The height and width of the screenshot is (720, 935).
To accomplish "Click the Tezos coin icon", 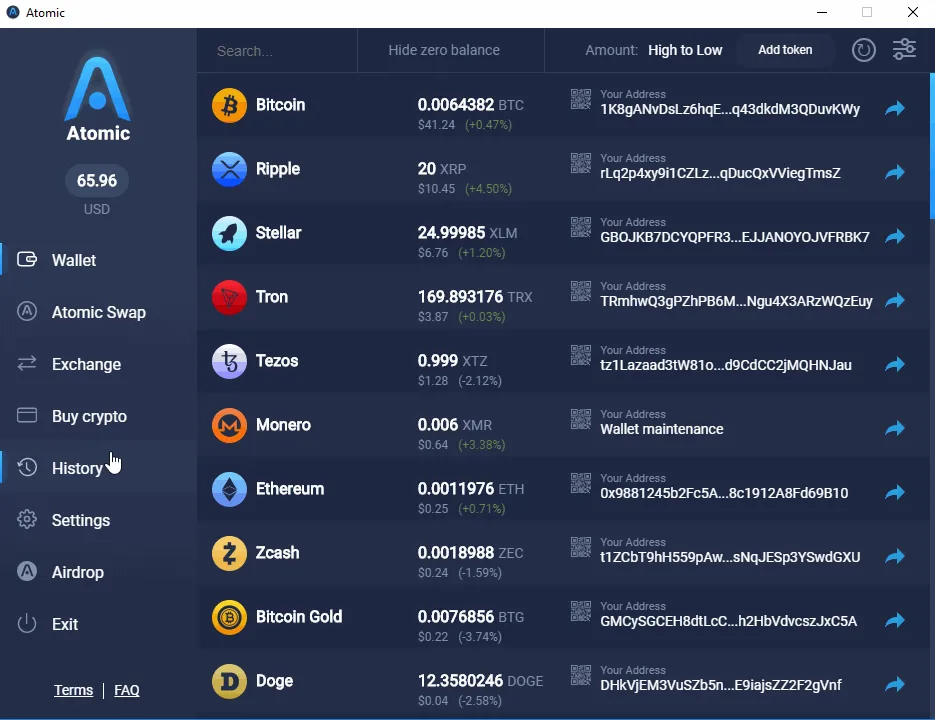I will (x=229, y=361).
